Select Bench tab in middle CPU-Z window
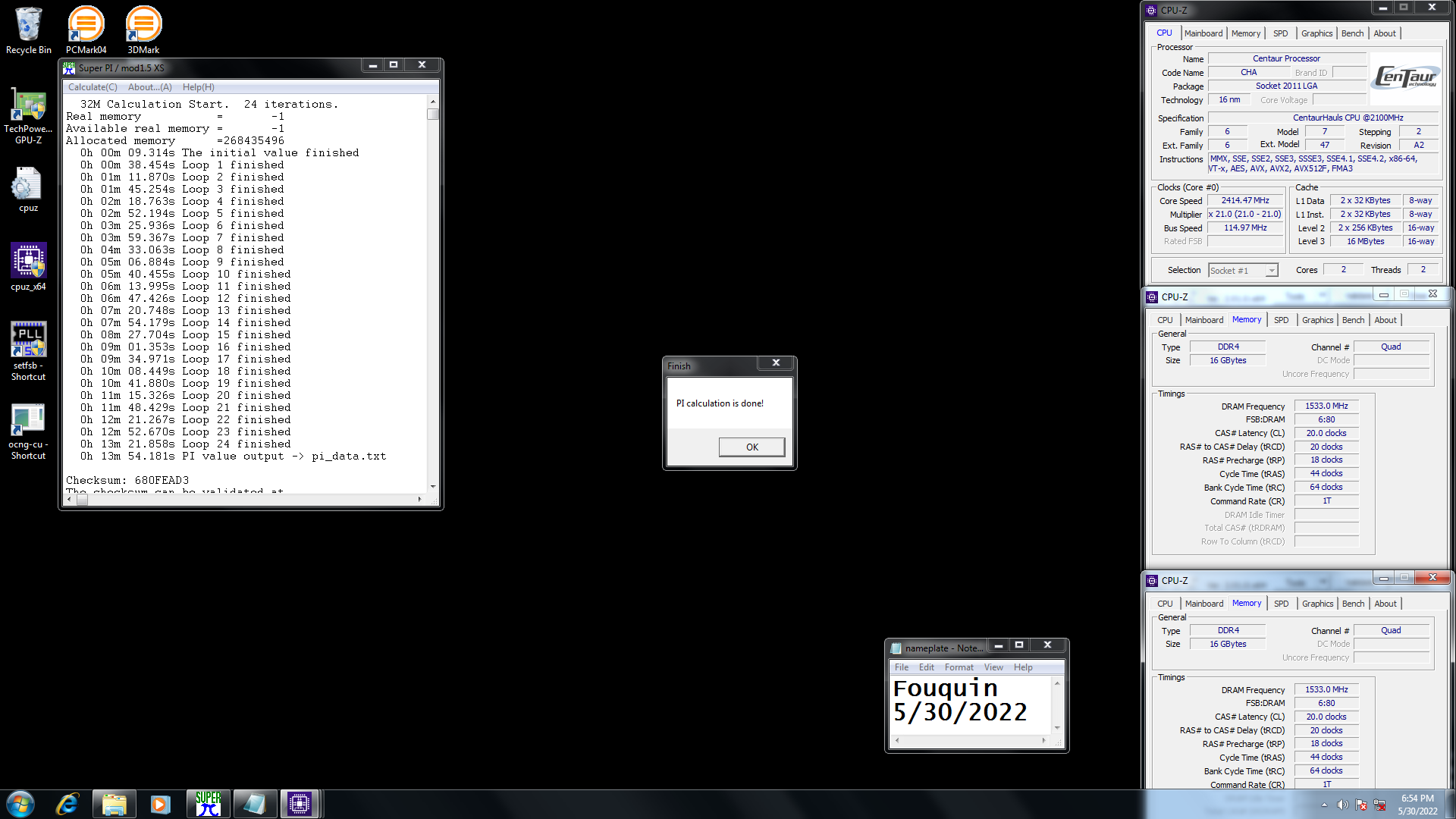 tap(1353, 320)
